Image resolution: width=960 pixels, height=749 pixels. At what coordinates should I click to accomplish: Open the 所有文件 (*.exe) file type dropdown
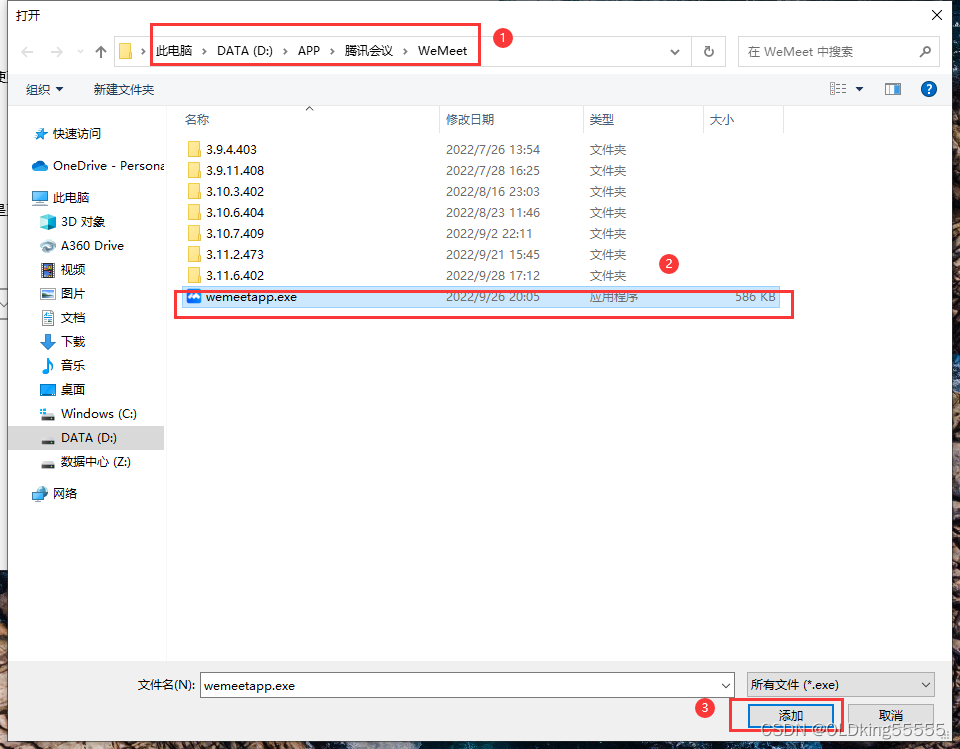[841, 685]
